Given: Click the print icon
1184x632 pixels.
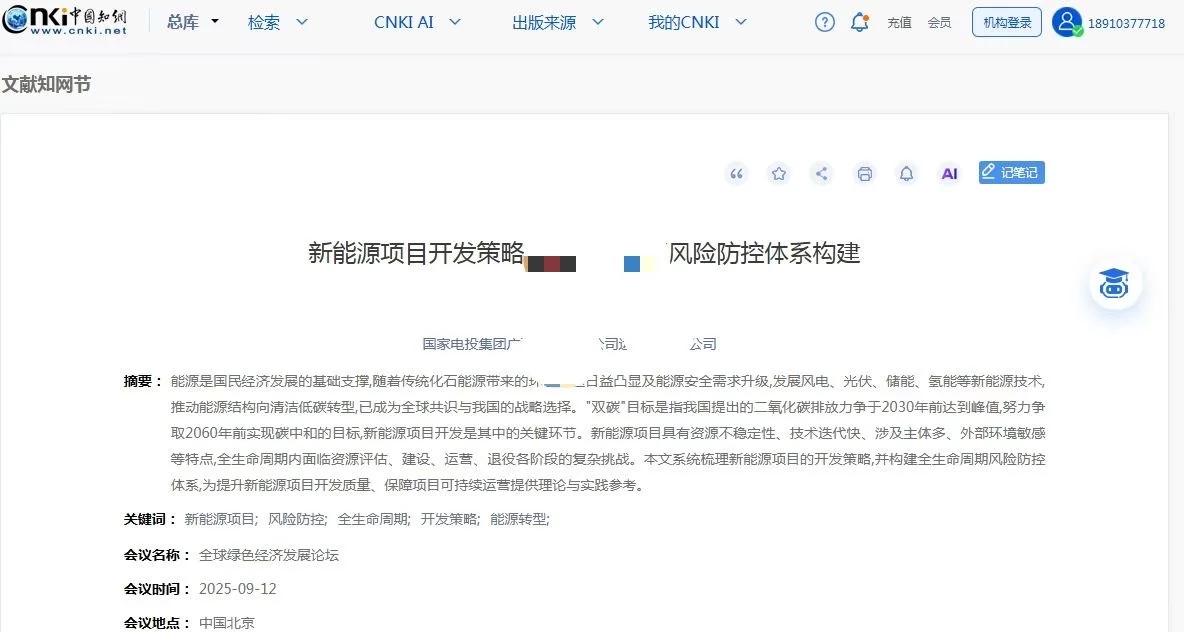Looking at the screenshot, I should (x=864, y=173).
